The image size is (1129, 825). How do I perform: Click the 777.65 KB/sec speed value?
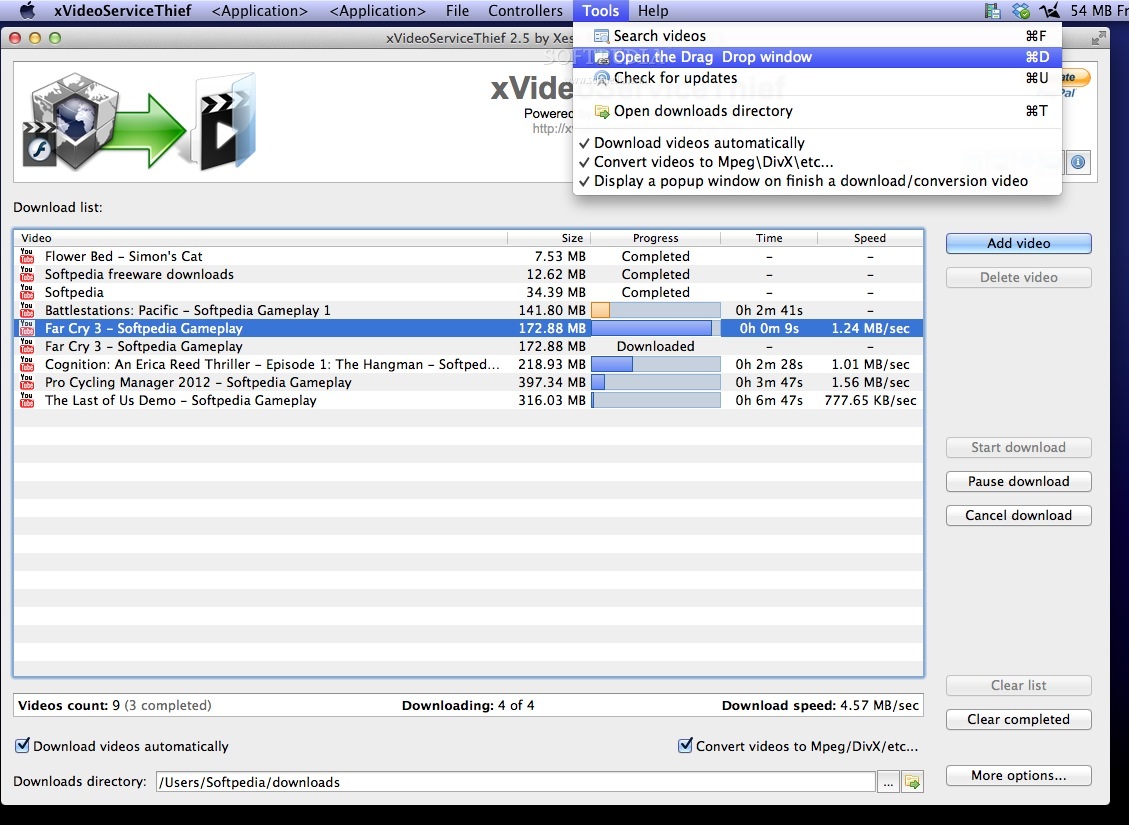tap(870, 400)
